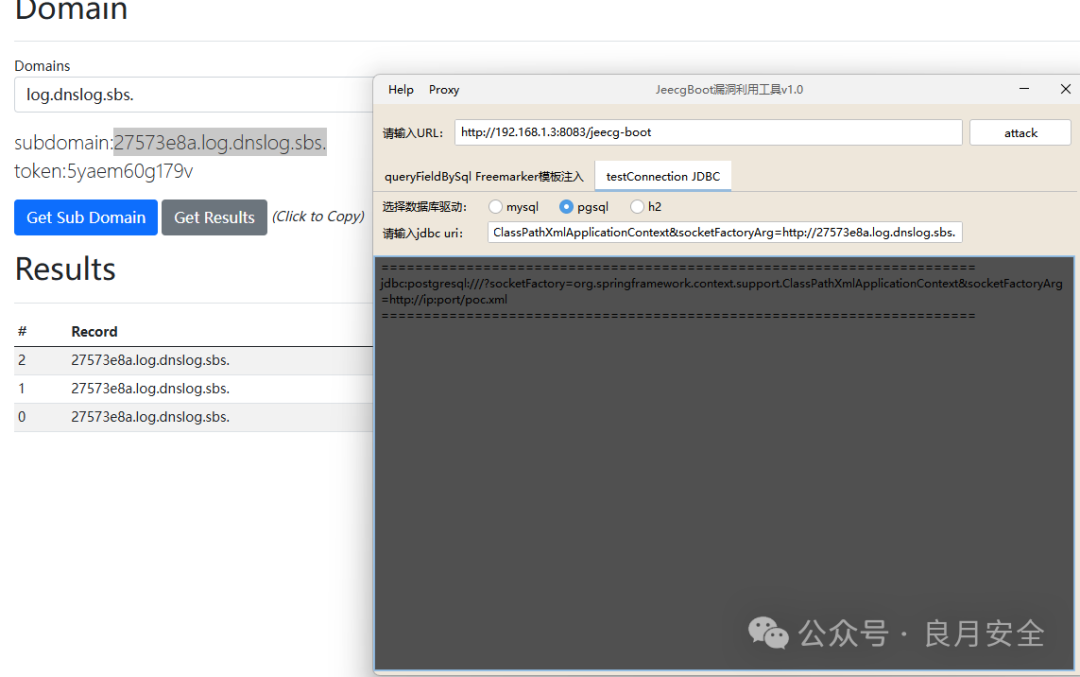The height and width of the screenshot is (677, 1080).
Task: Click the jdbc uri input field
Action: pyautogui.click(x=725, y=233)
